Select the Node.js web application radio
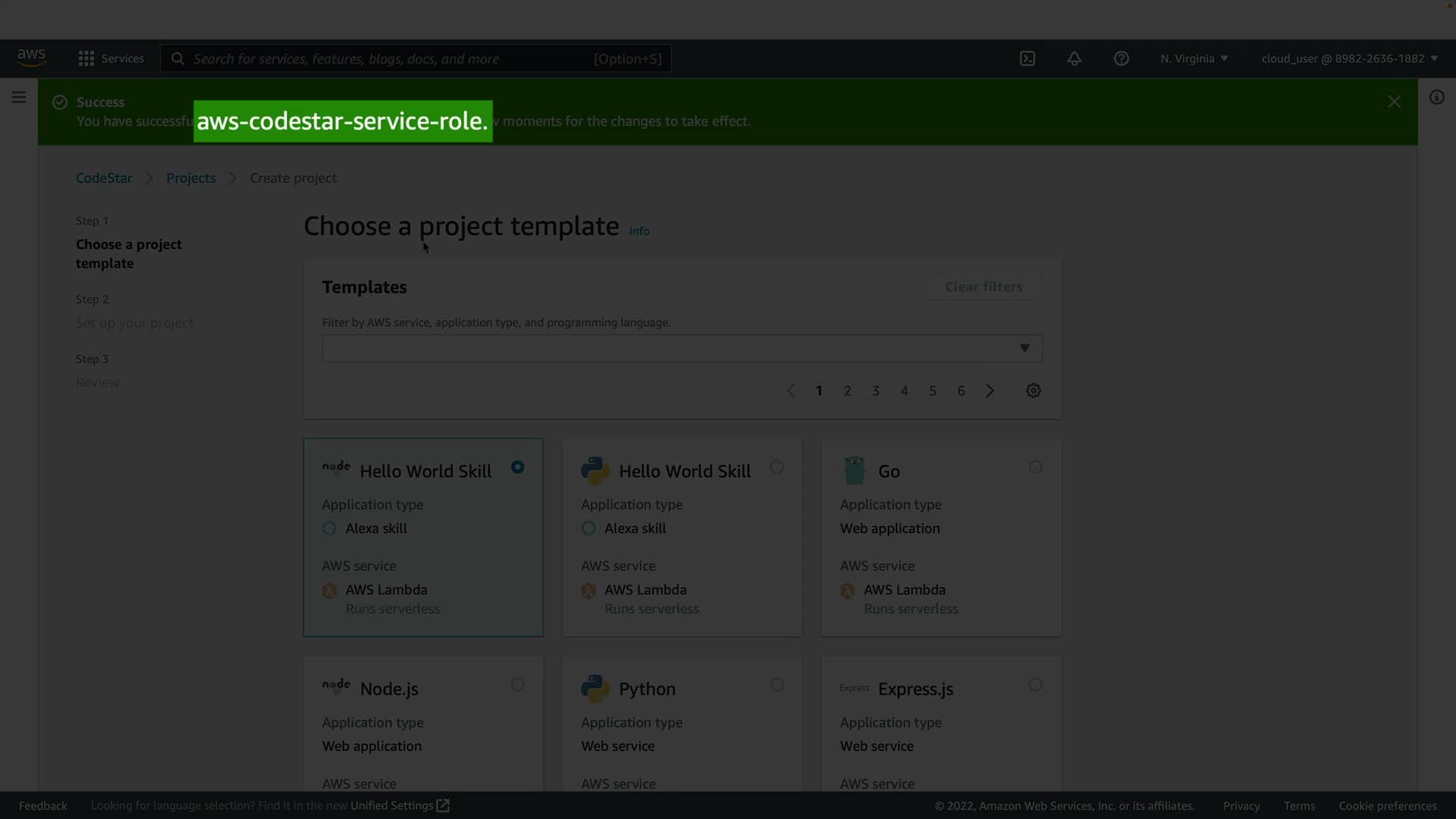The width and height of the screenshot is (1456, 819). (x=518, y=685)
